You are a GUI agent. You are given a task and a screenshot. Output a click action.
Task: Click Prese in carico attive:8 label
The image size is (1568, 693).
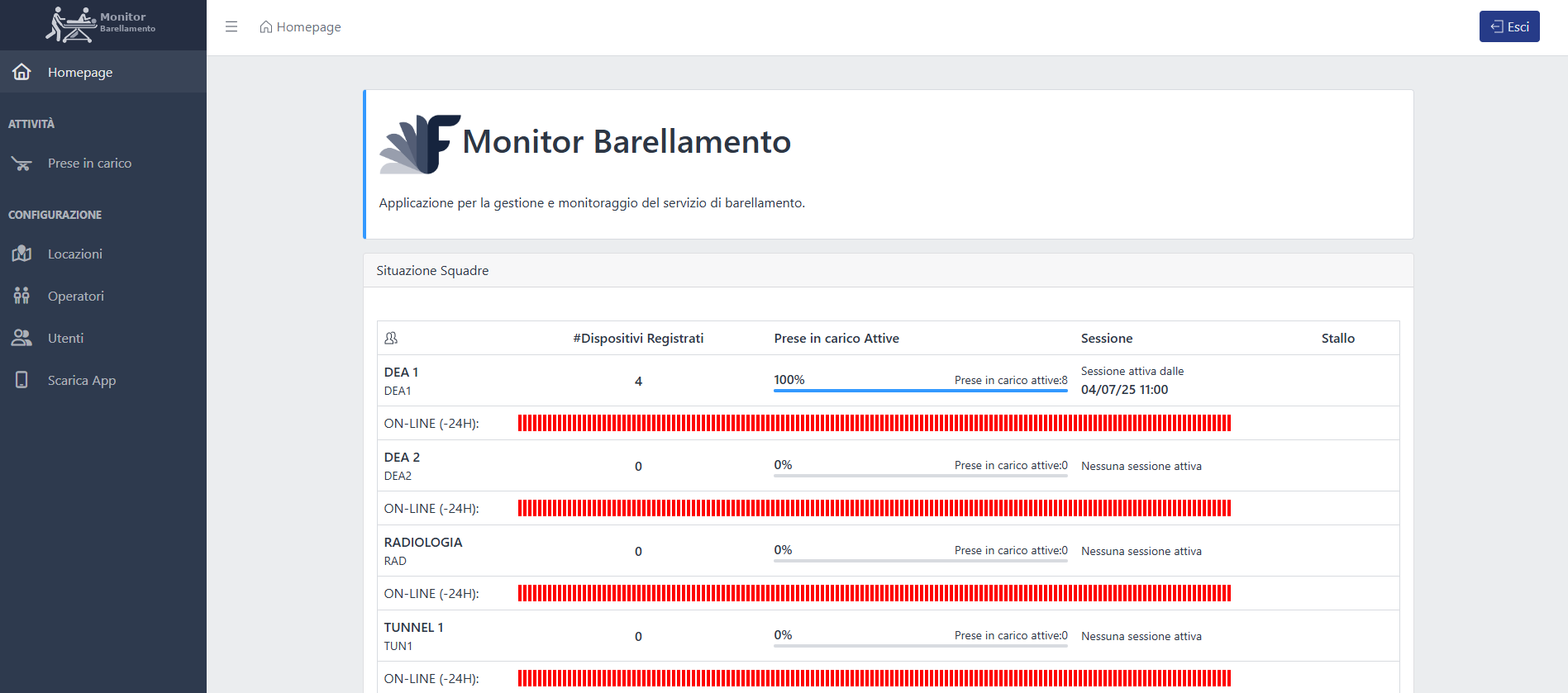(x=1011, y=380)
